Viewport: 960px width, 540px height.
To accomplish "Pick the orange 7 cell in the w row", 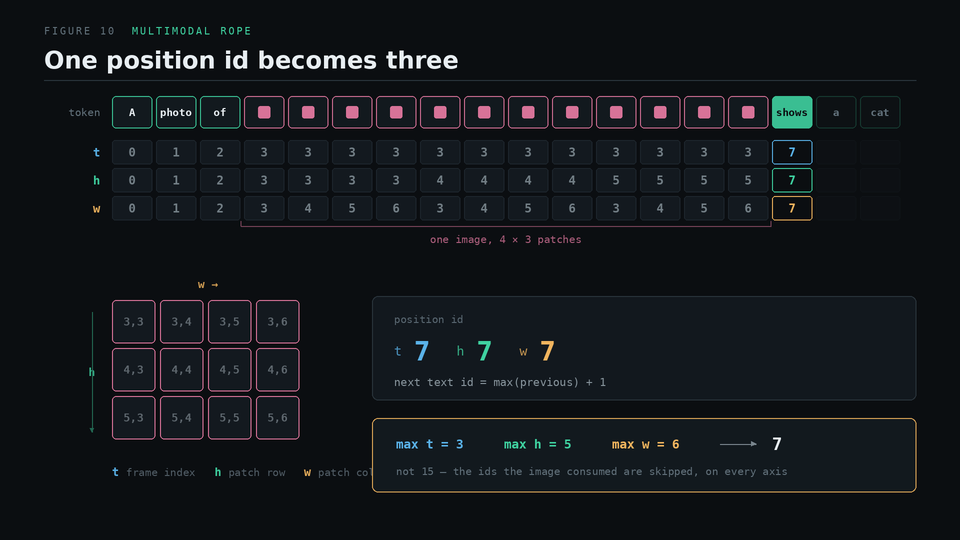I will (x=792, y=208).
